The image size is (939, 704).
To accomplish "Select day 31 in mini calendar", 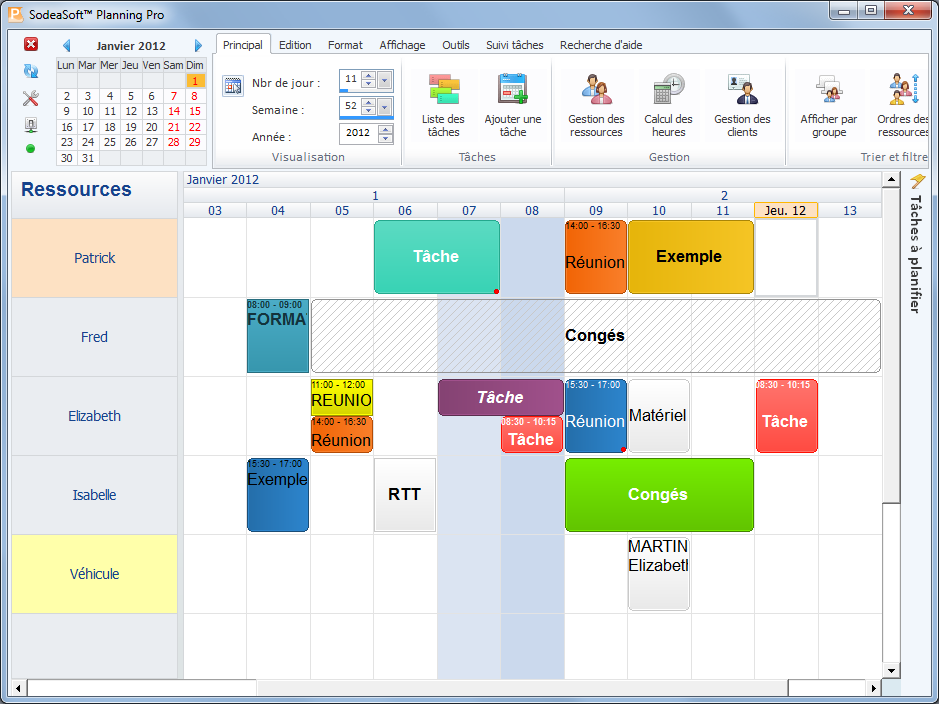I will 88,158.
